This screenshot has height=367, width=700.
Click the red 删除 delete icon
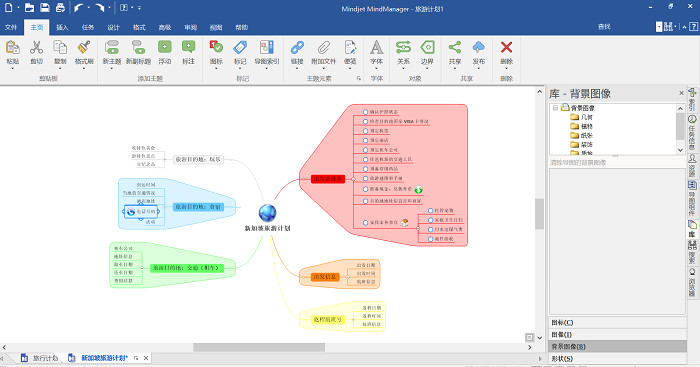tap(506, 47)
